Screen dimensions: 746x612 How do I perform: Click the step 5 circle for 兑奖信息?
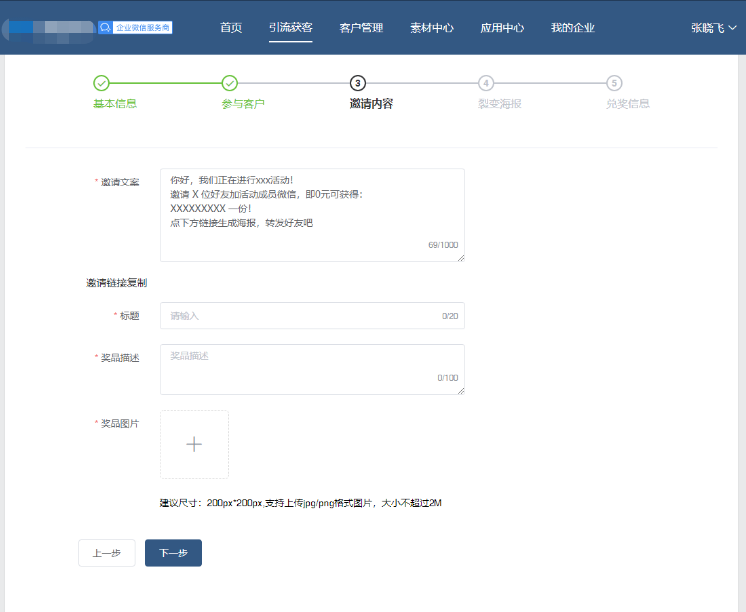(x=614, y=83)
